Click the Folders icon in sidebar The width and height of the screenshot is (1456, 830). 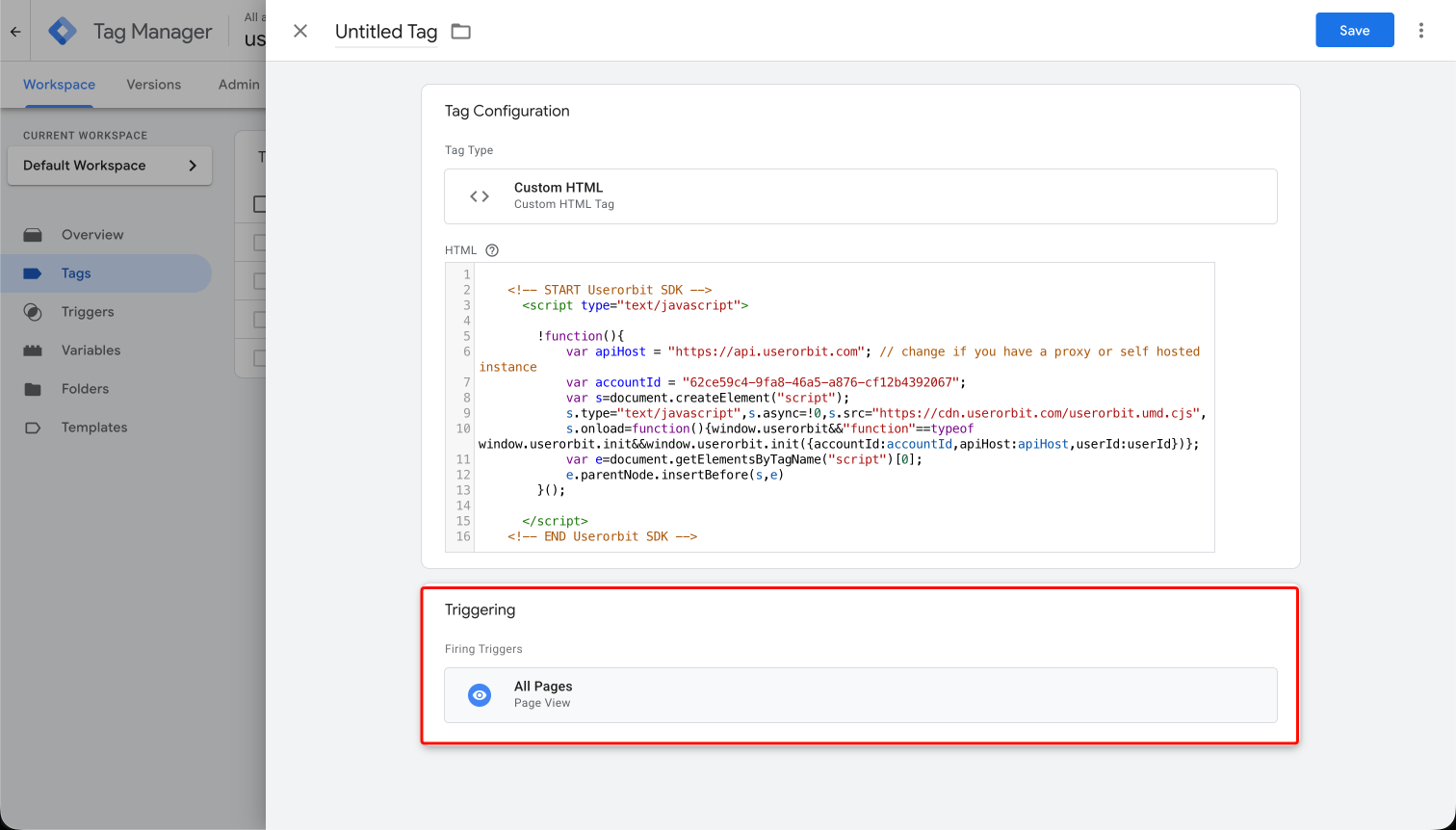coord(33,389)
